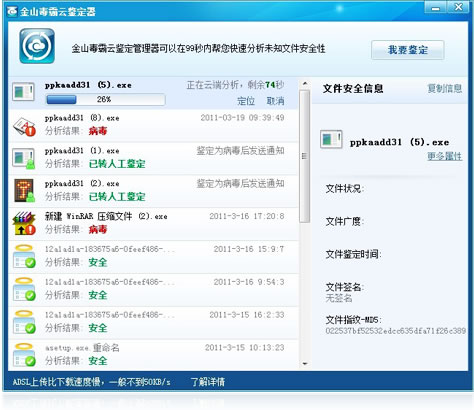Select the asetup.exe.重命名 entry

(82, 348)
